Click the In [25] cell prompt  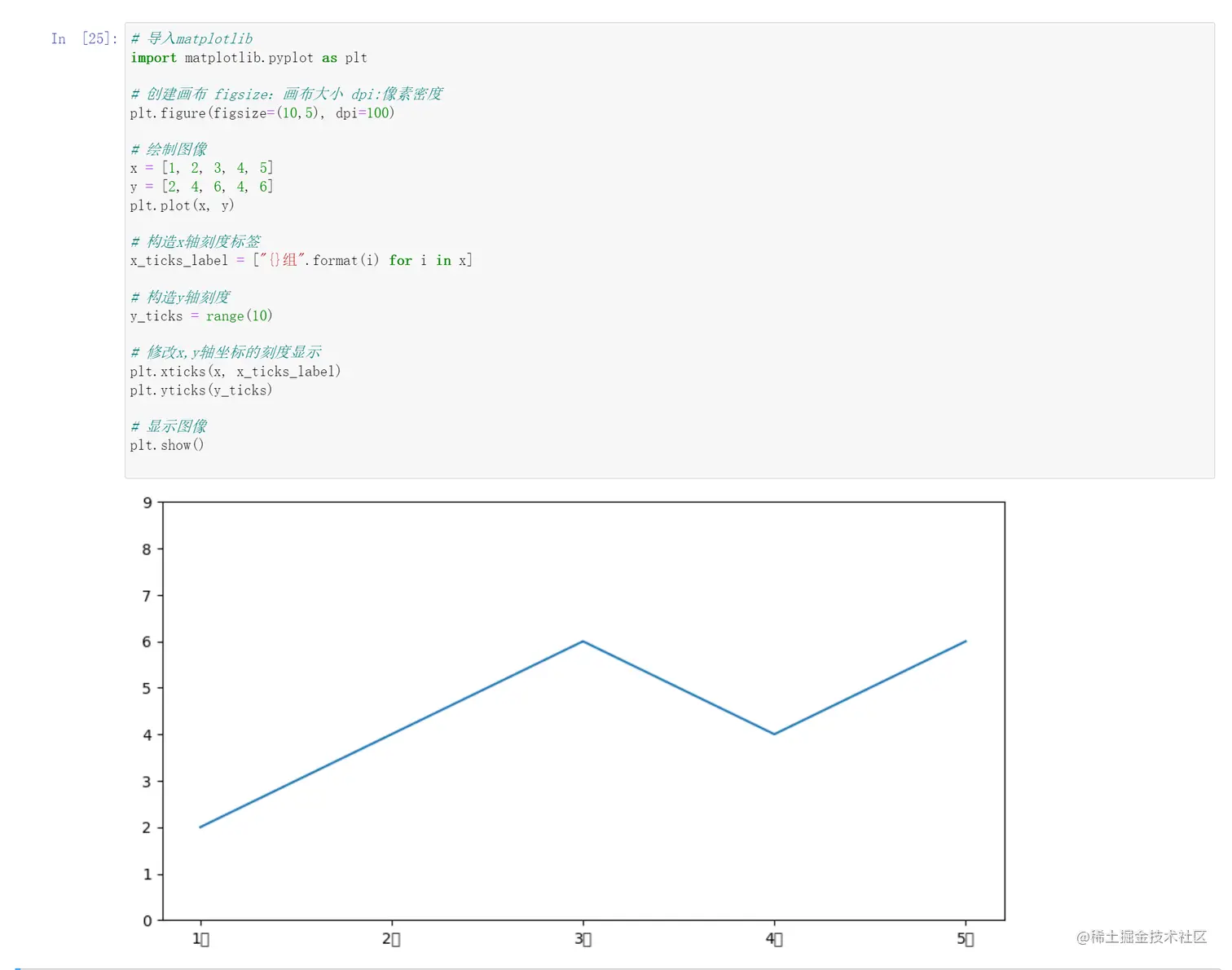point(84,38)
